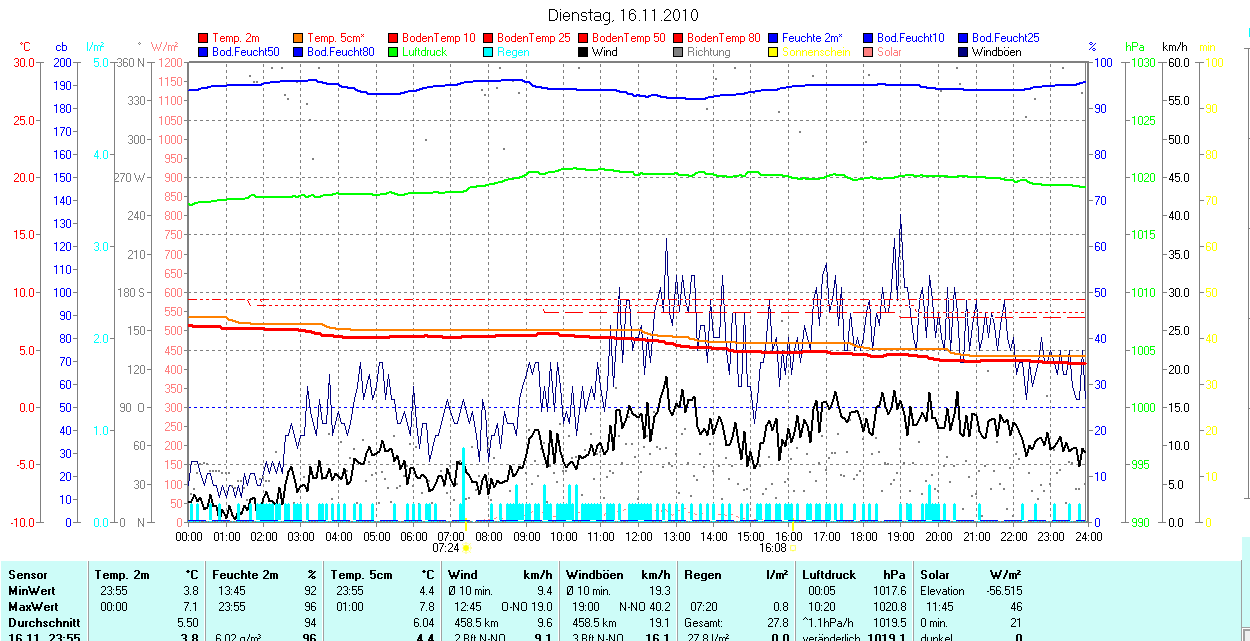1250x641 pixels.
Task: Click the black Wind legend square
Action: (584, 52)
